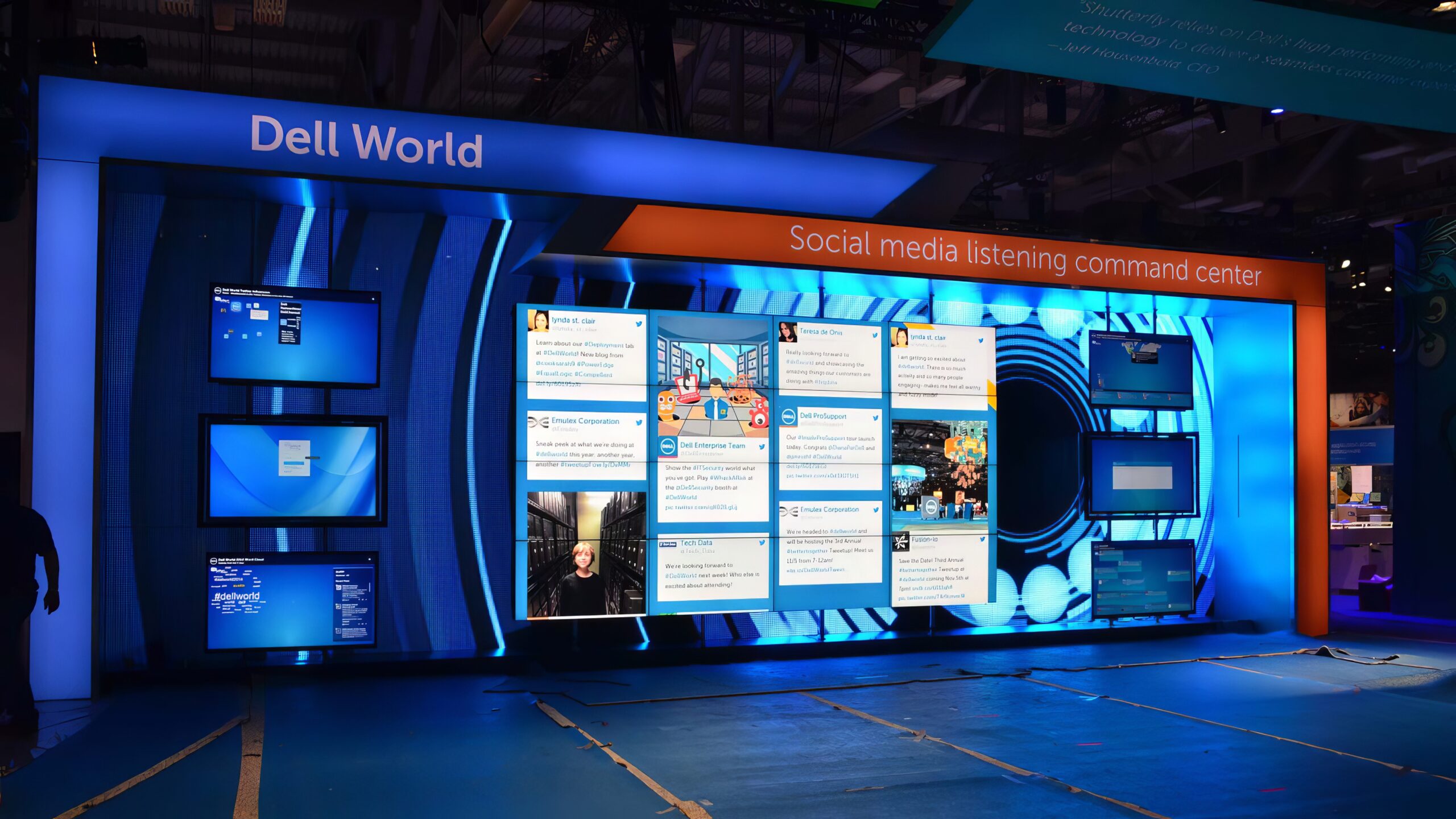1456x819 pixels.
Task: Click Twitter bird icon on Tech Data tweet
Action: [762, 543]
